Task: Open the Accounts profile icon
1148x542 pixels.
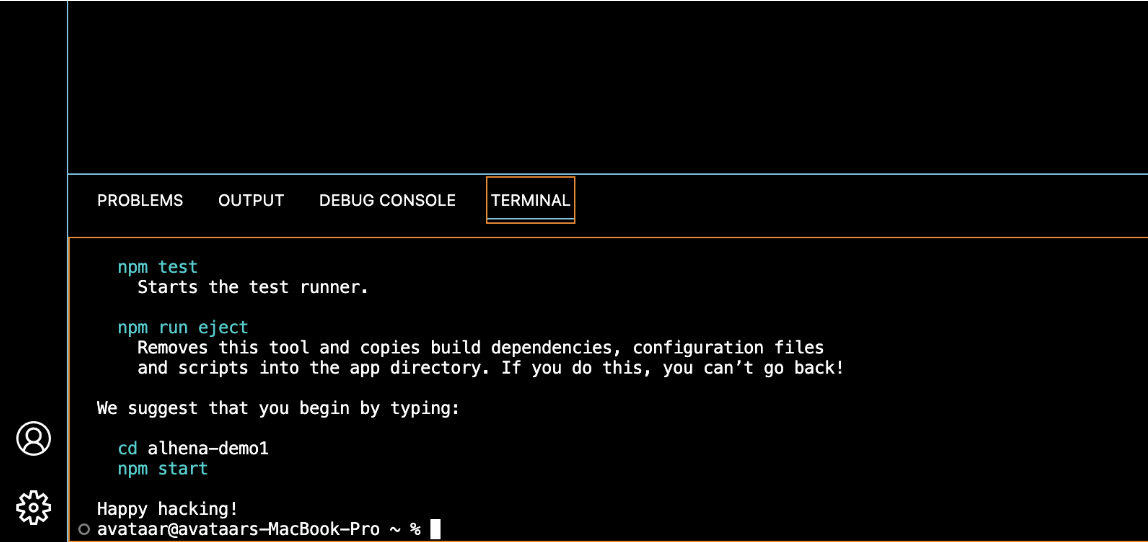Action: point(34,439)
